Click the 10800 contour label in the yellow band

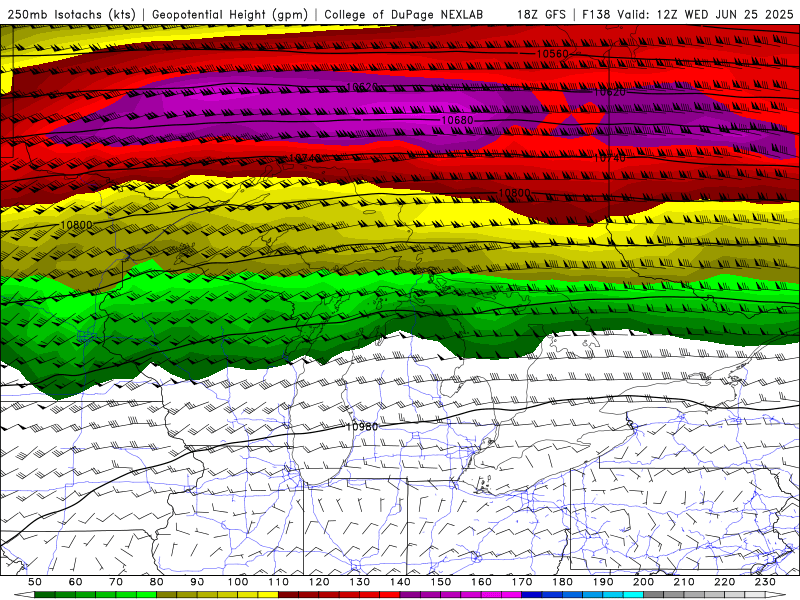point(76,224)
